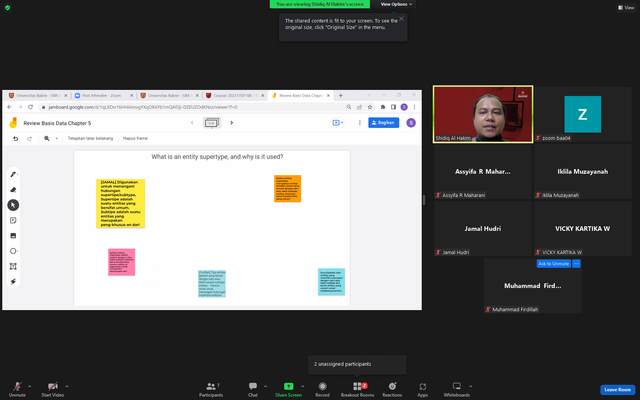
Task: Click Hapus frame
Action: pyautogui.click(x=135, y=138)
